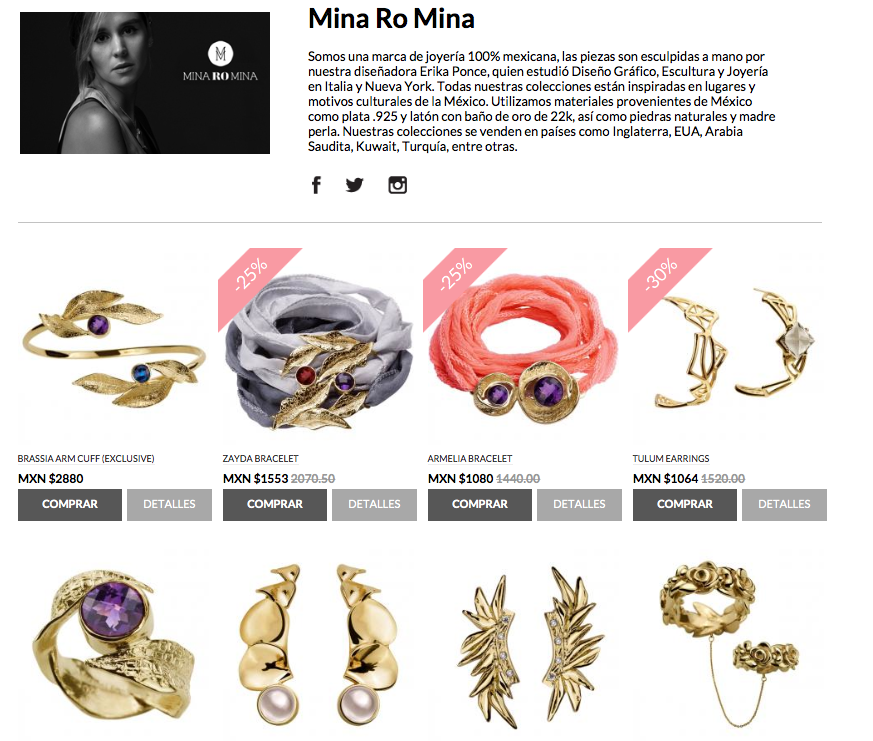Viewport: 873px width, 741px height.
Task: Click Comprar under Armelia Bracelet
Action: coord(480,504)
